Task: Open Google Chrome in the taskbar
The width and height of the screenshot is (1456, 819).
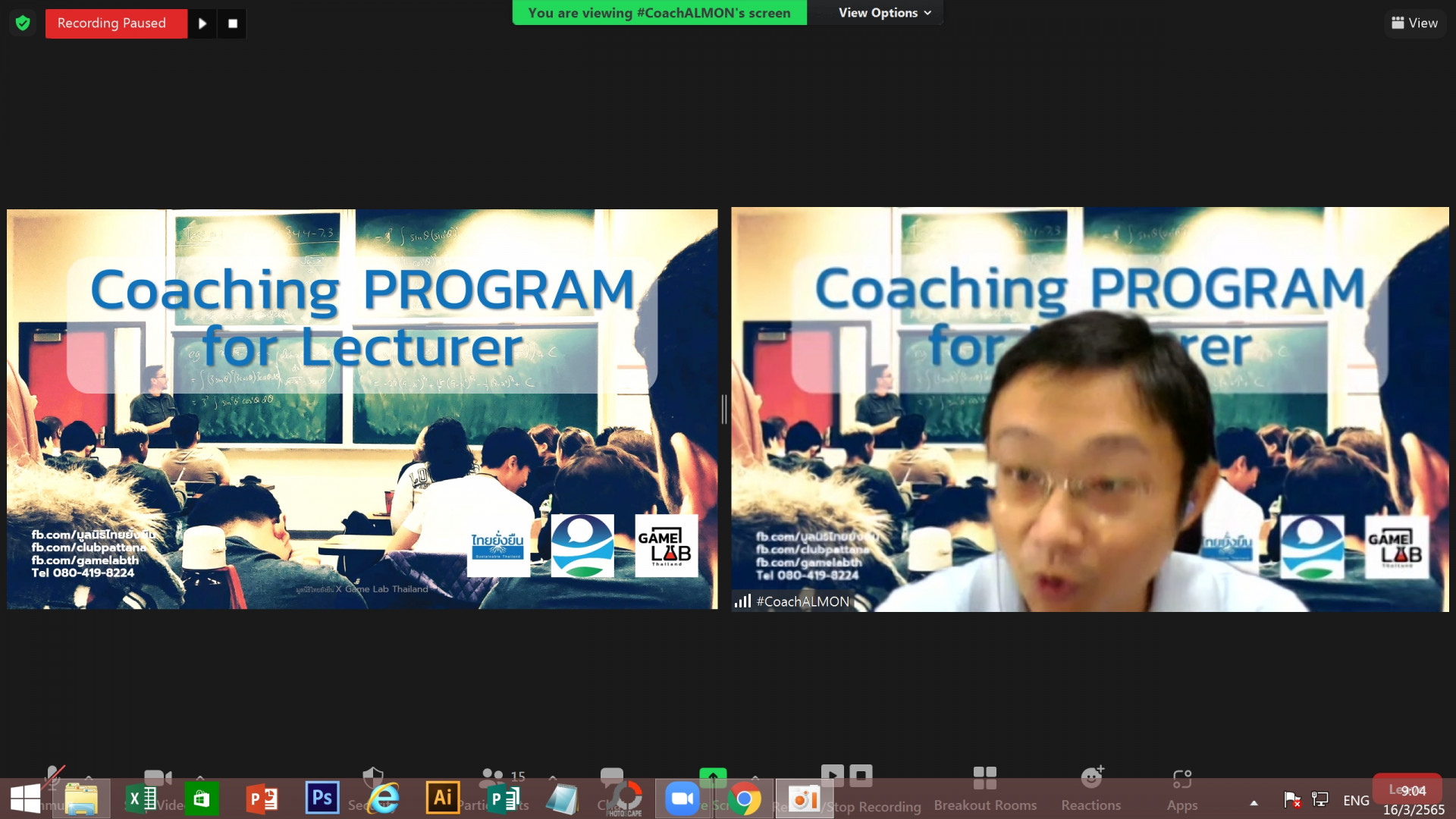Action: click(x=744, y=799)
